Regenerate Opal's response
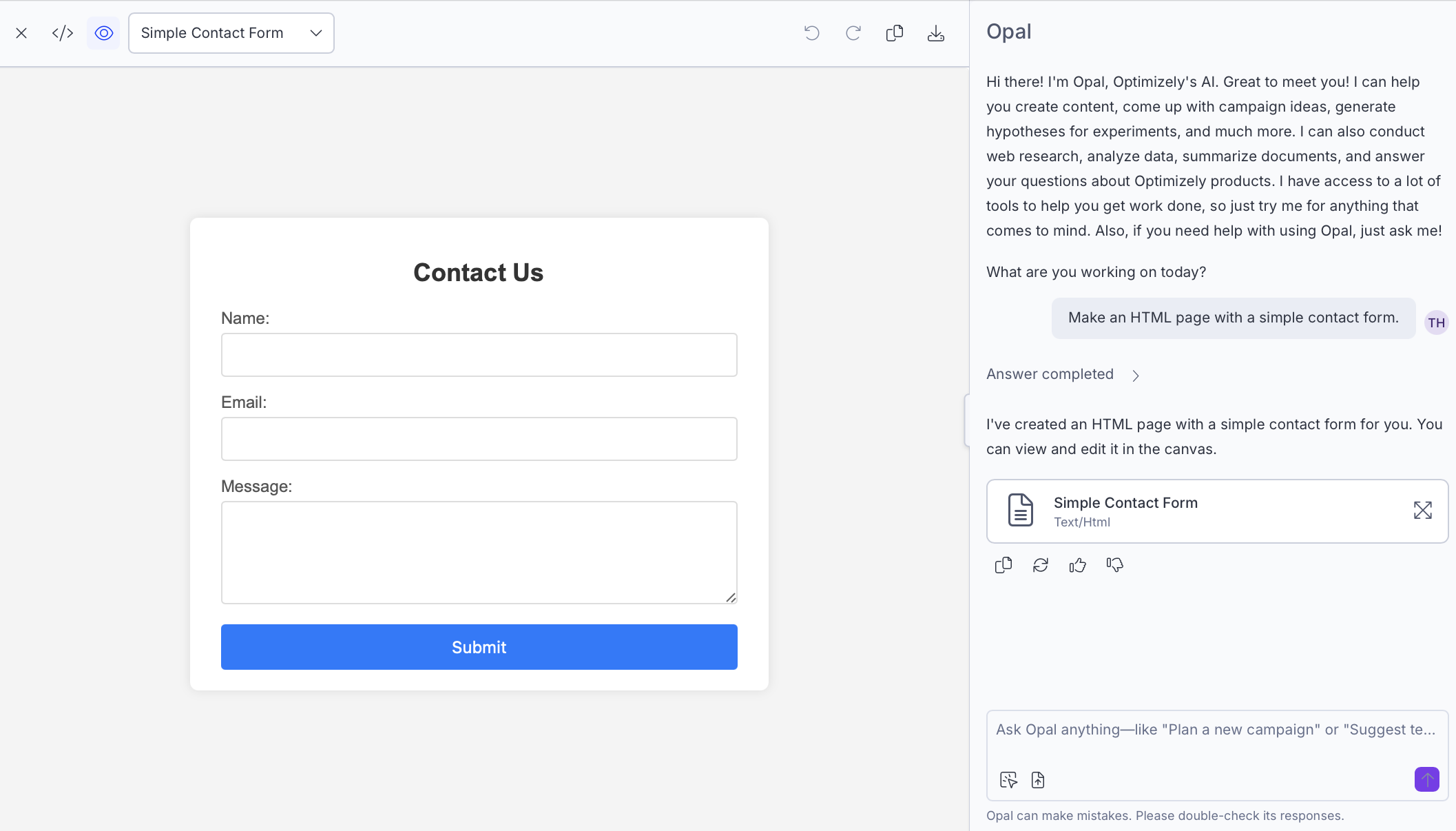This screenshot has width=1456, height=831. (1041, 565)
